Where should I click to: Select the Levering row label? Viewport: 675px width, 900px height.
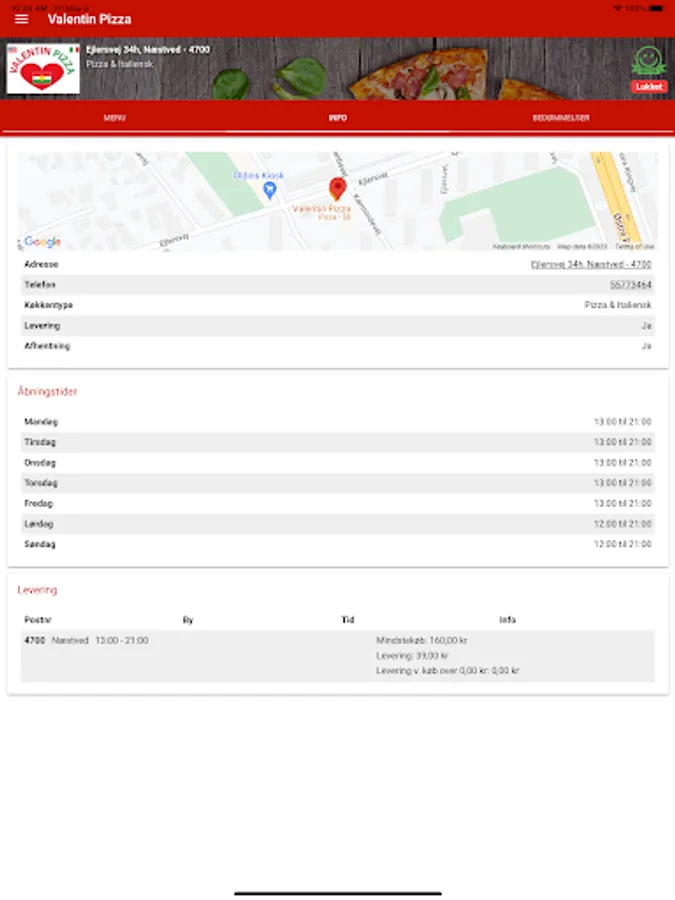42,325
